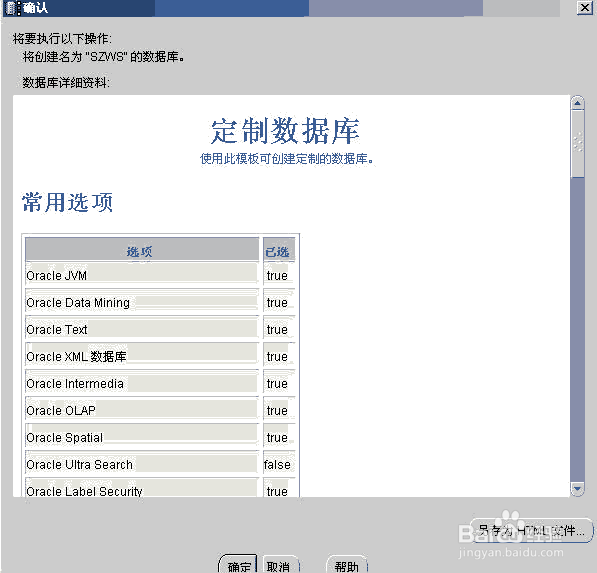Click the 取消 cancel button
The image size is (597, 573).
(280, 565)
